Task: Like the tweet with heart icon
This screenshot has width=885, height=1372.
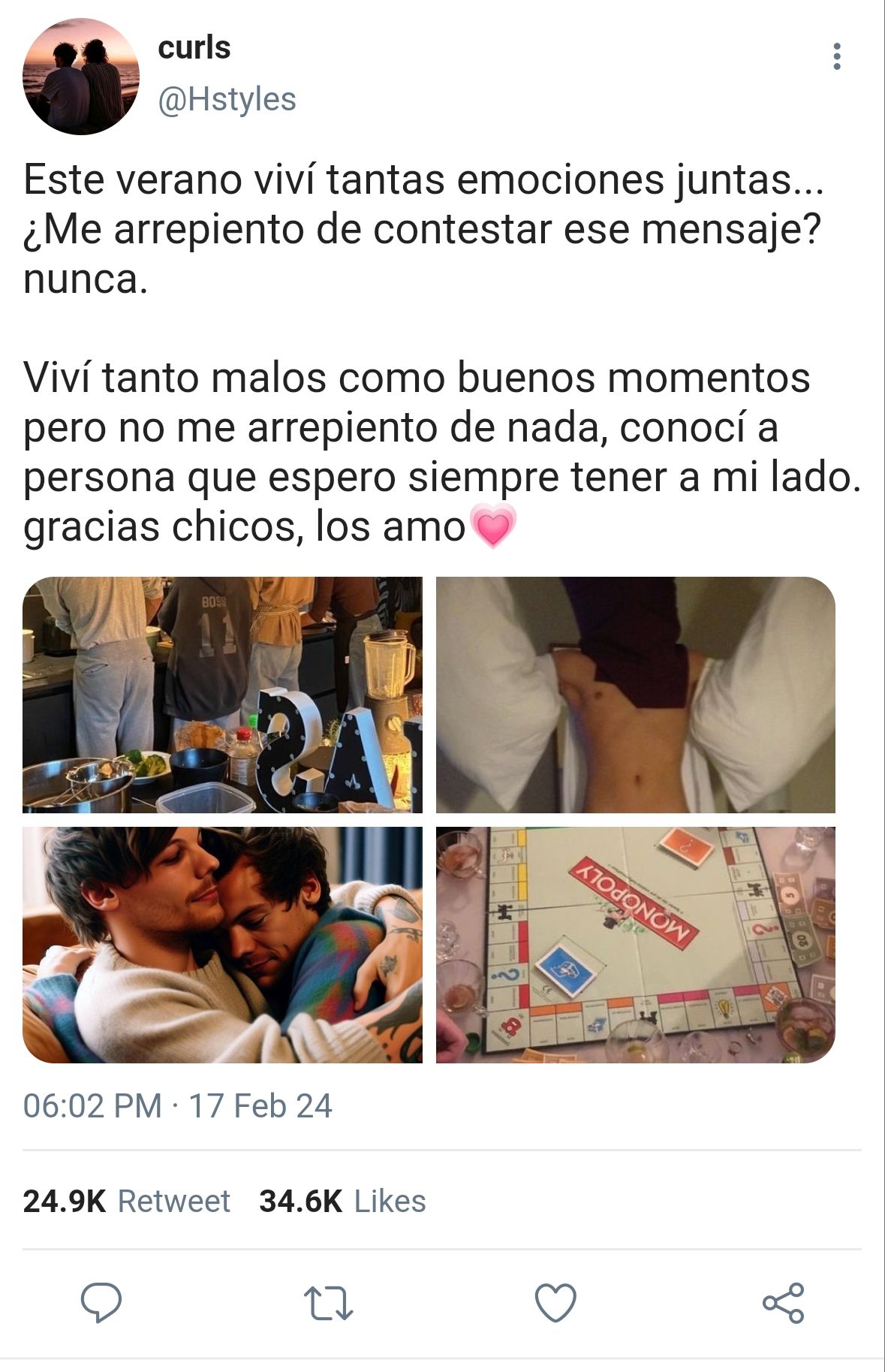Action: coord(555,1303)
